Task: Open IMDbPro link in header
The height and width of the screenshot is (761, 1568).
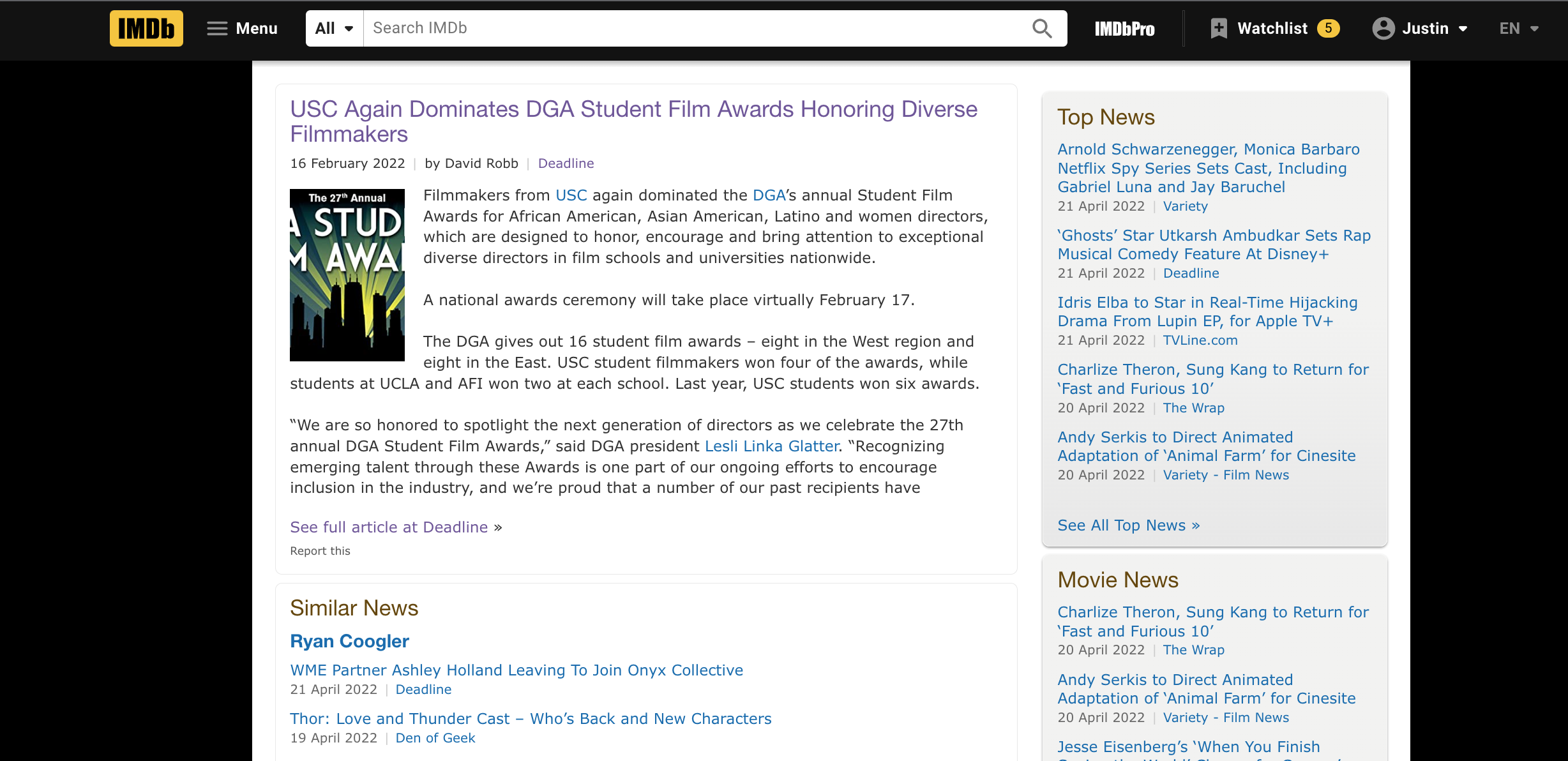Action: [x=1124, y=29]
